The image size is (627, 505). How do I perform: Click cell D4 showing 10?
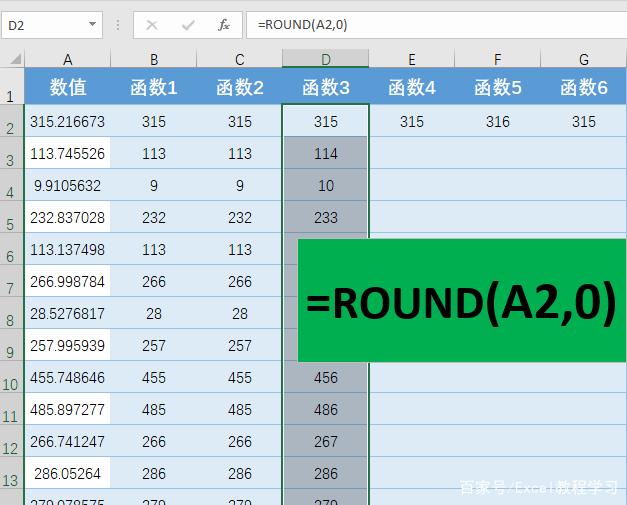pyautogui.click(x=325, y=185)
